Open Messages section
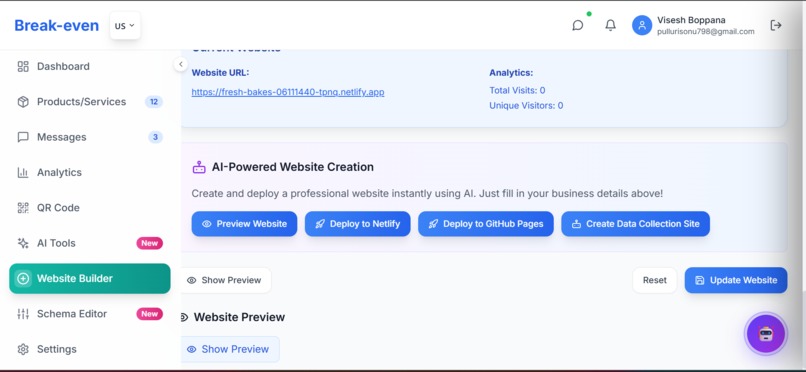806x372 pixels. 90,137
